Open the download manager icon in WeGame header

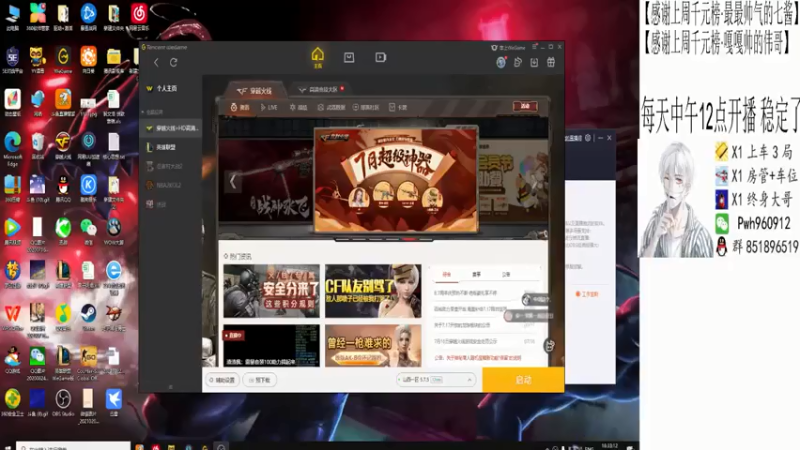tap(534, 62)
